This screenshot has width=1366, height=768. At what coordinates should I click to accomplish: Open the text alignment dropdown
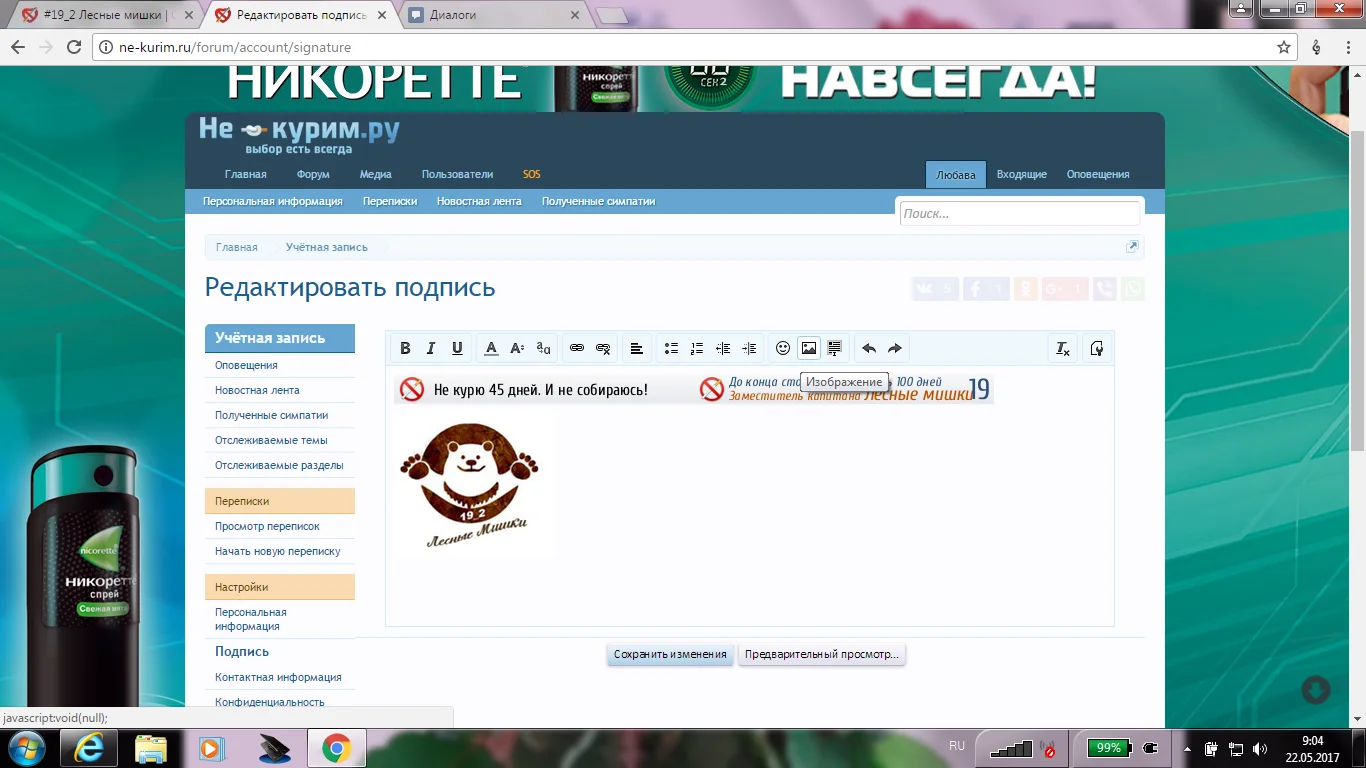click(x=636, y=348)
